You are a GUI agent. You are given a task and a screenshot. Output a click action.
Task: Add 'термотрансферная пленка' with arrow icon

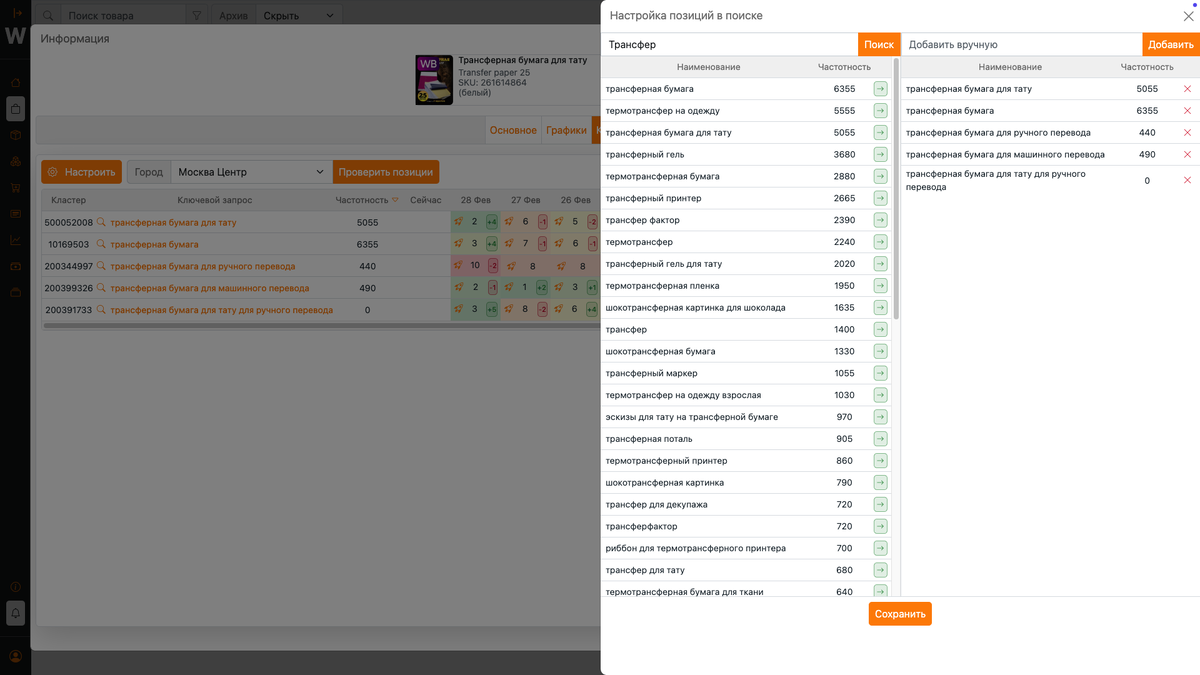(880, 286)
